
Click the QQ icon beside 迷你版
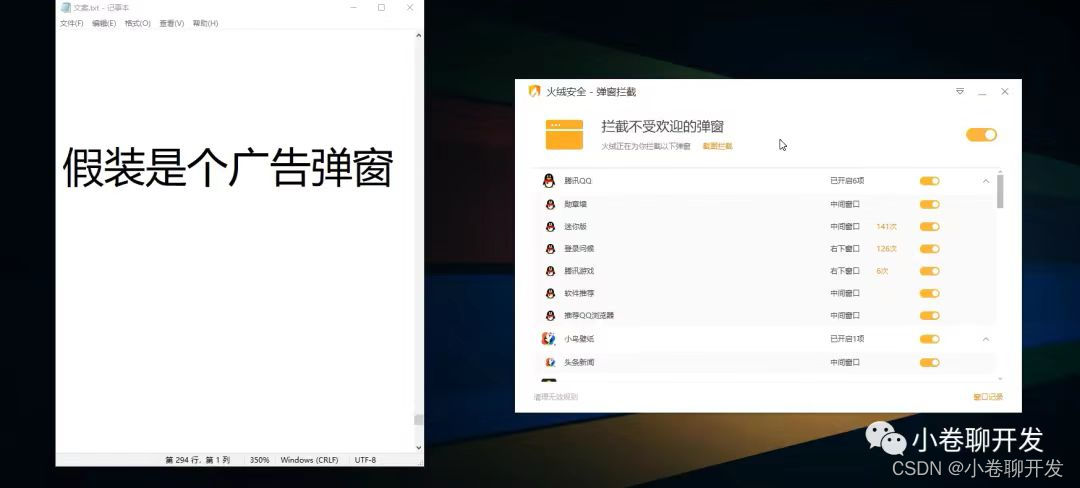click(x=550, y=226)
